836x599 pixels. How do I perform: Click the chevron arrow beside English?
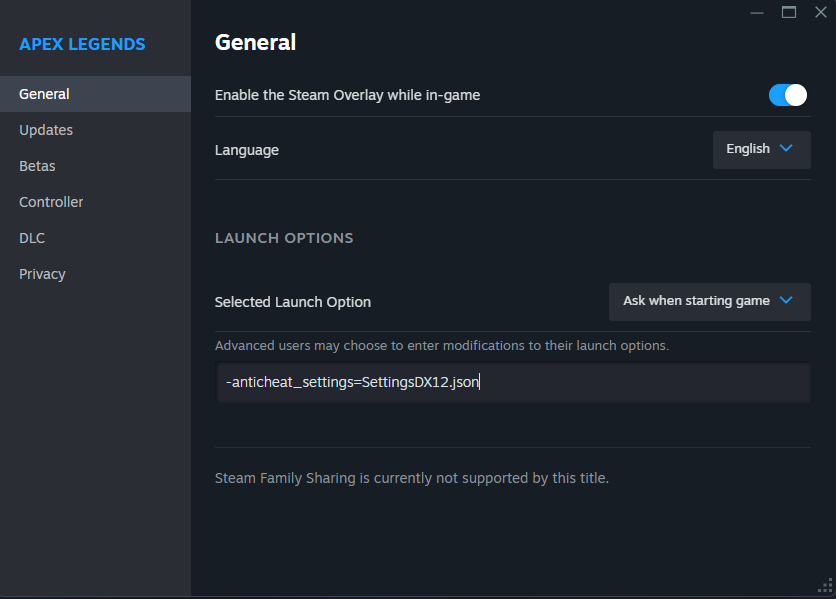pyautogui.click(x=786, y=149)
